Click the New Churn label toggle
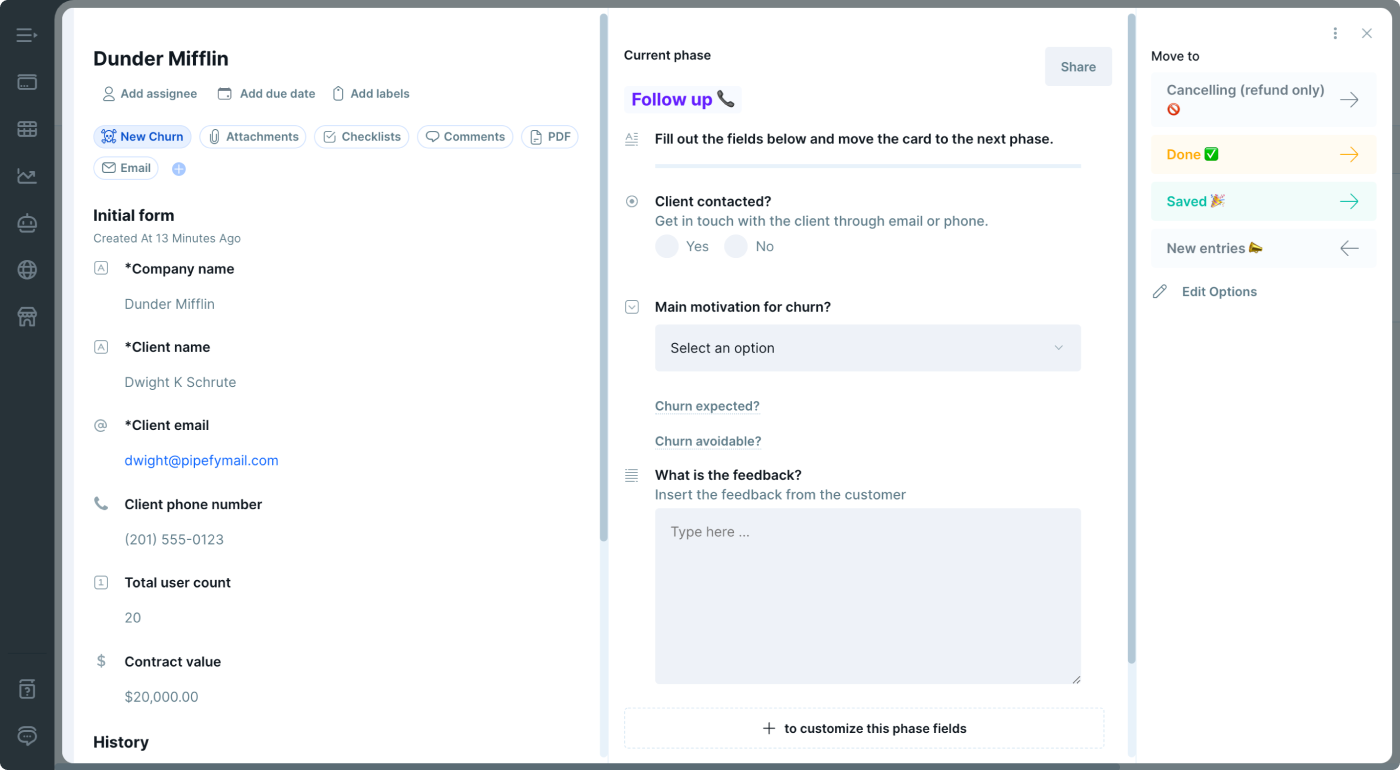Viewport: 1400px width, 770px height. click(142, 136)
